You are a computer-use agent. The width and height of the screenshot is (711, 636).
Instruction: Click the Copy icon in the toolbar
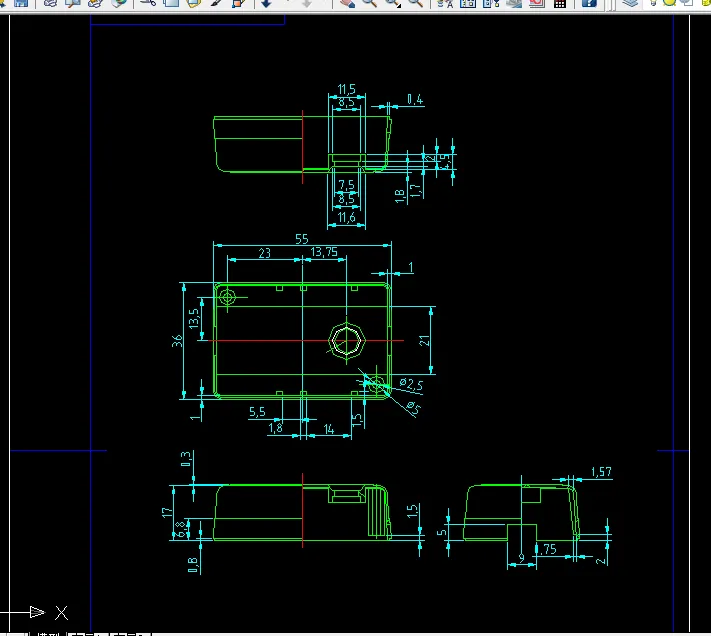[171, 3]
